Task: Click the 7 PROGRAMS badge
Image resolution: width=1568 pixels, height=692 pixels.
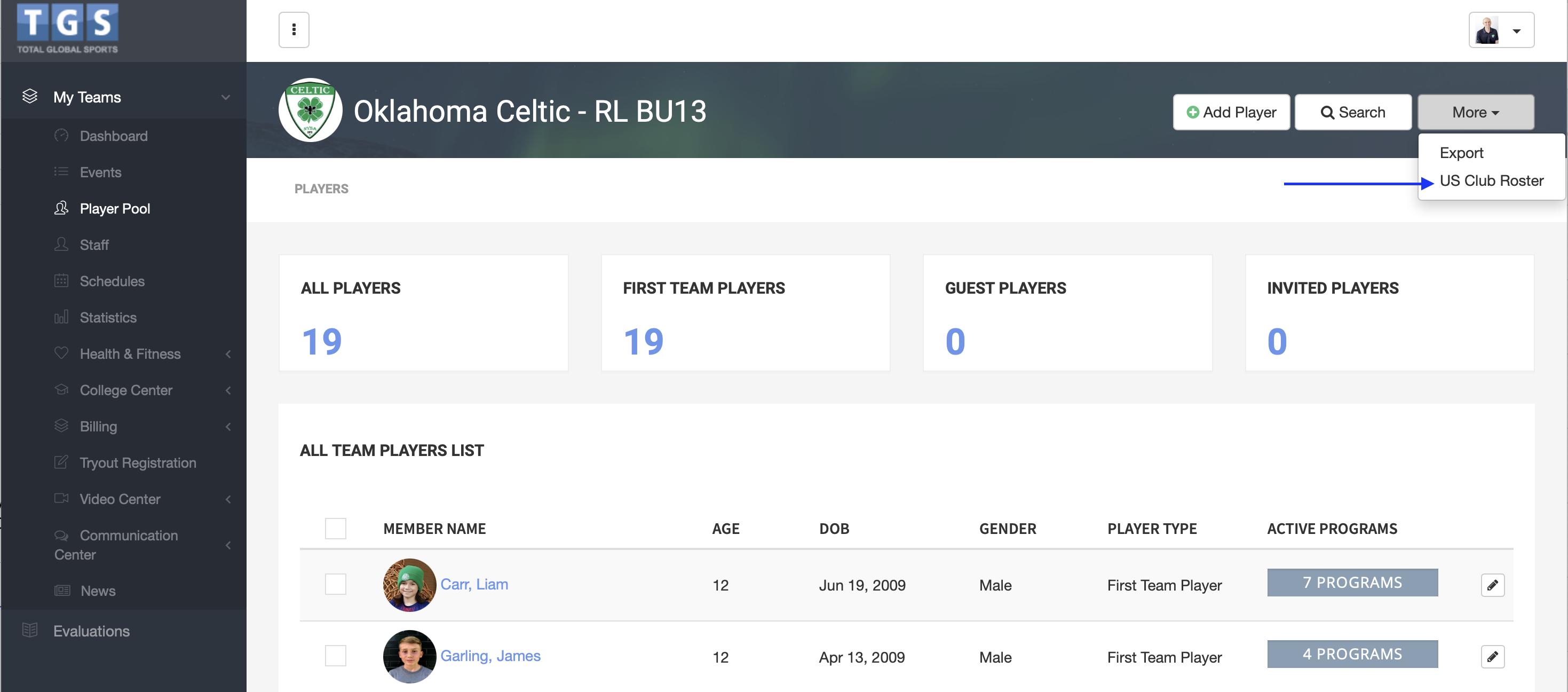Action: click(x=1351, y=583)
